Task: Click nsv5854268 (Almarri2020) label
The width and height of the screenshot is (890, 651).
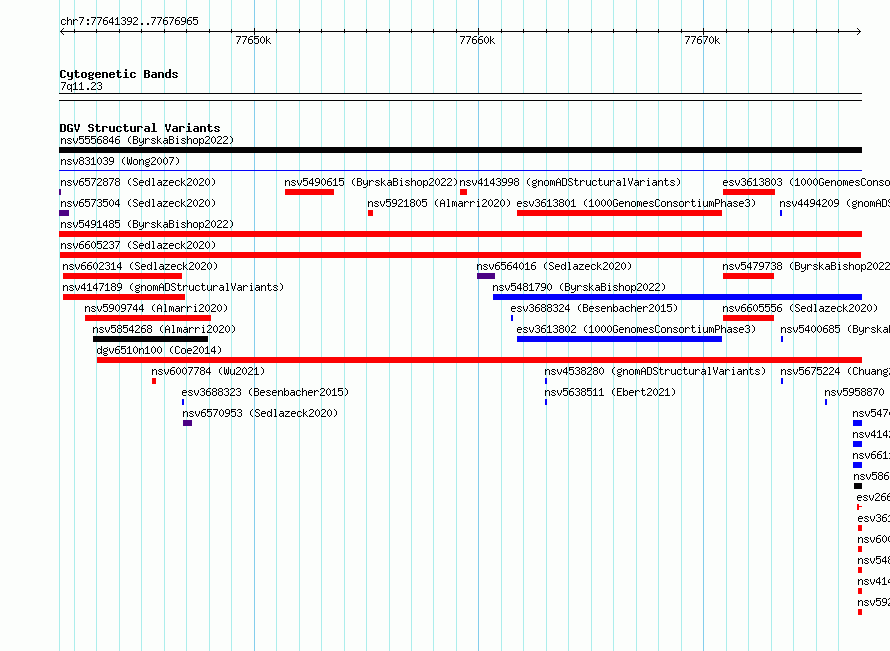Action: [164, 329]
